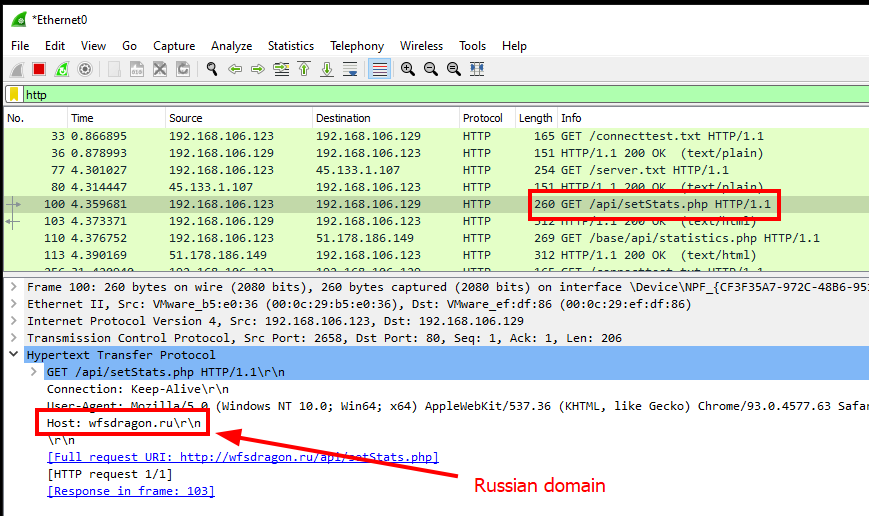Collapse the Hypertext Transfer Protocol node
This screenshot has width=869, height=516.
[x=14, y=355]
